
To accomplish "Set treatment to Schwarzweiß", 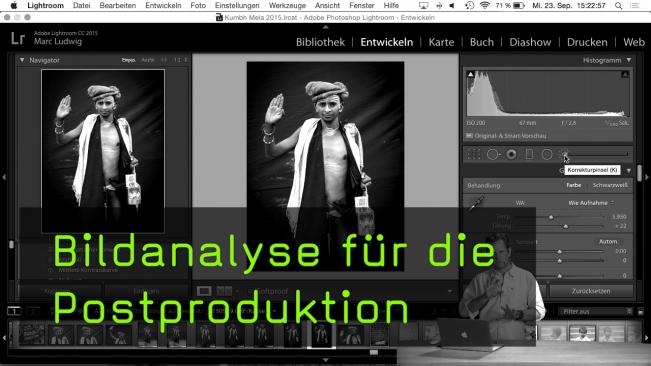I will (x=610, y=185).
